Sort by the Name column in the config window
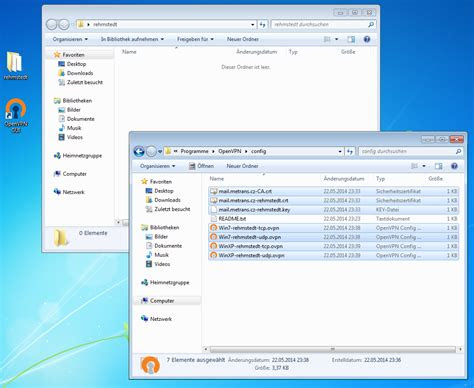The width and height of the screenshot is (474, 388). tap(217, 179)
